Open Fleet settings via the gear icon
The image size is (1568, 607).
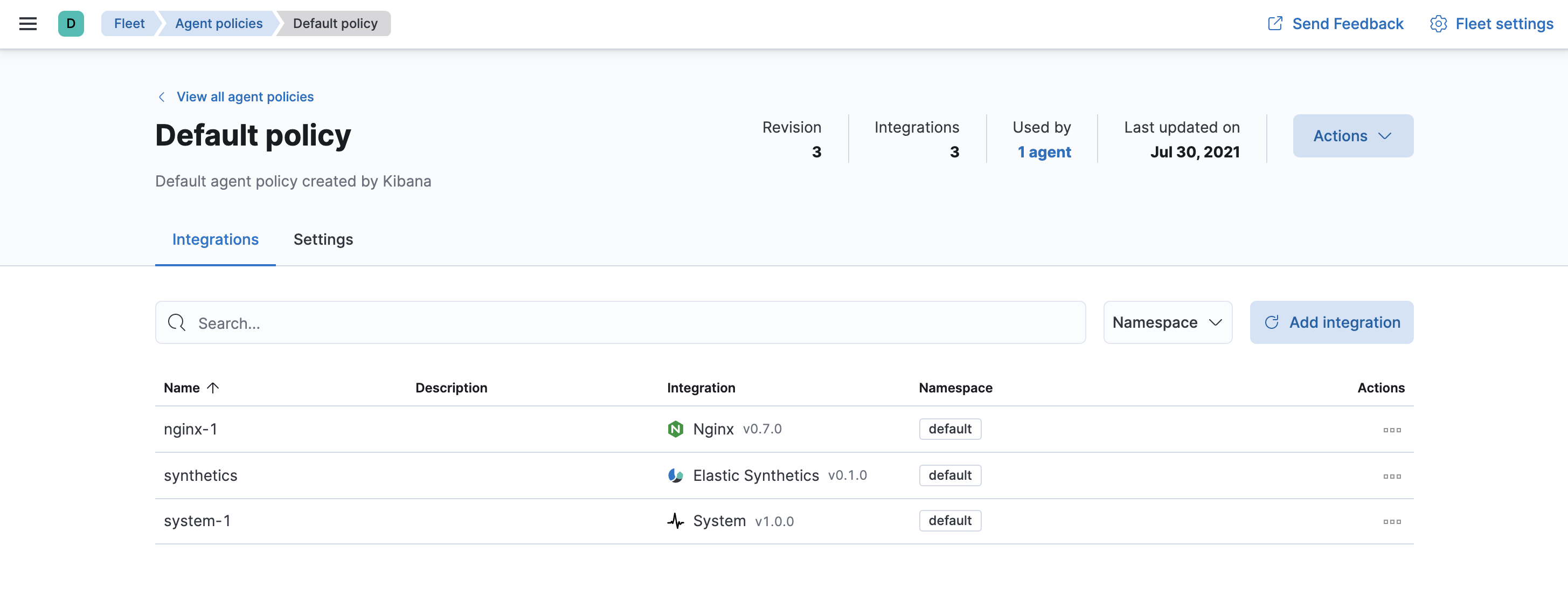click(x=1439, y=24)
